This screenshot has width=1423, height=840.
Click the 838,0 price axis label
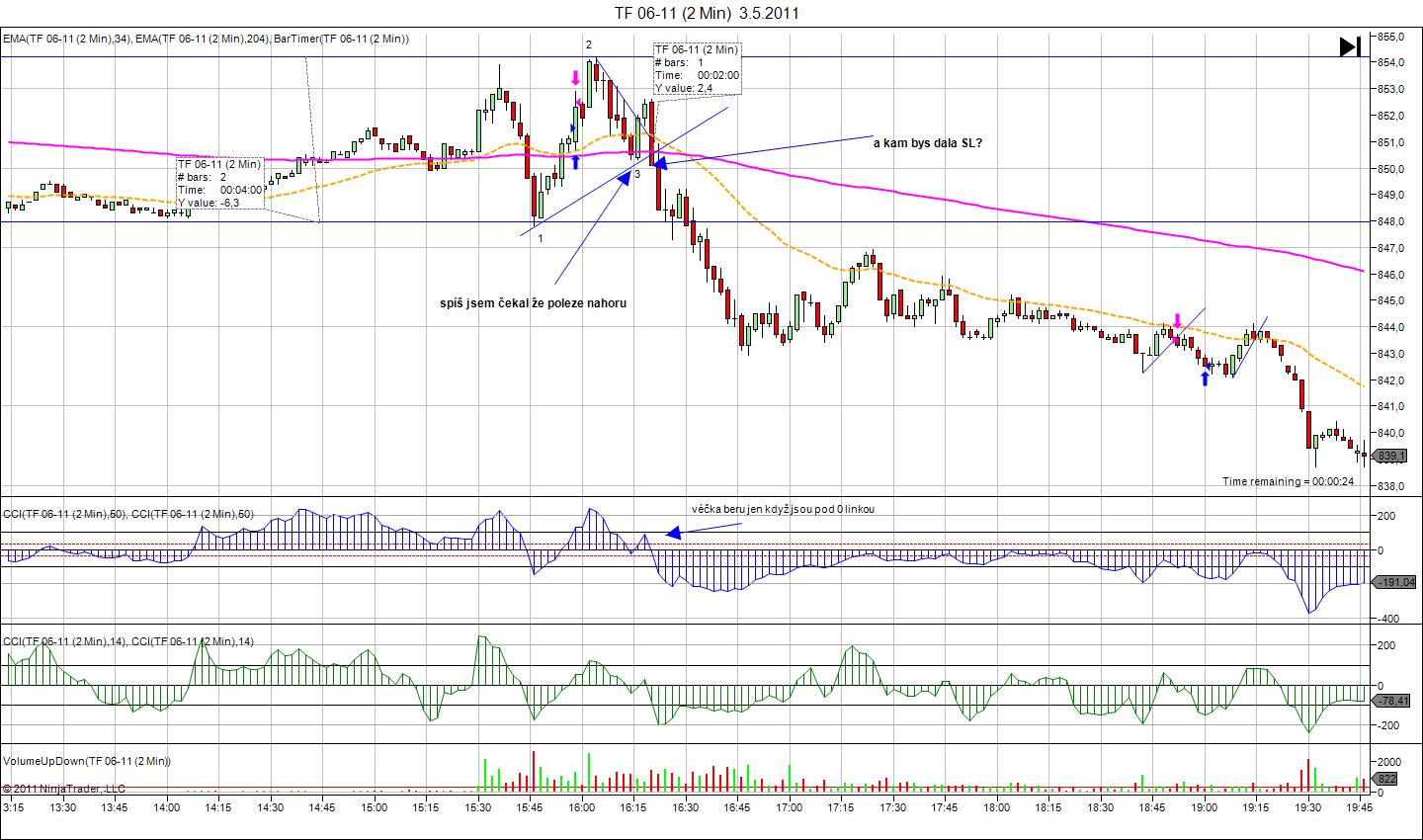pos(1391,486)
